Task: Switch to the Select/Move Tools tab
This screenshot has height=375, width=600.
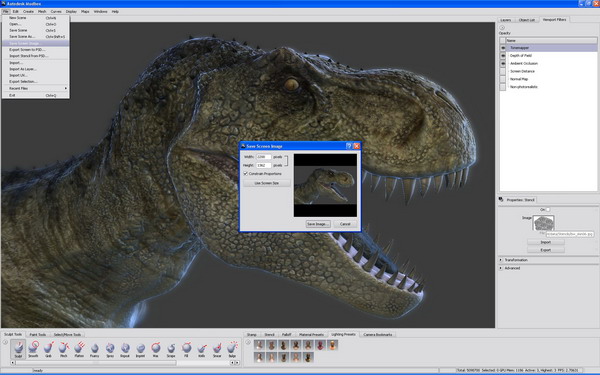Action: pos(67,334)
